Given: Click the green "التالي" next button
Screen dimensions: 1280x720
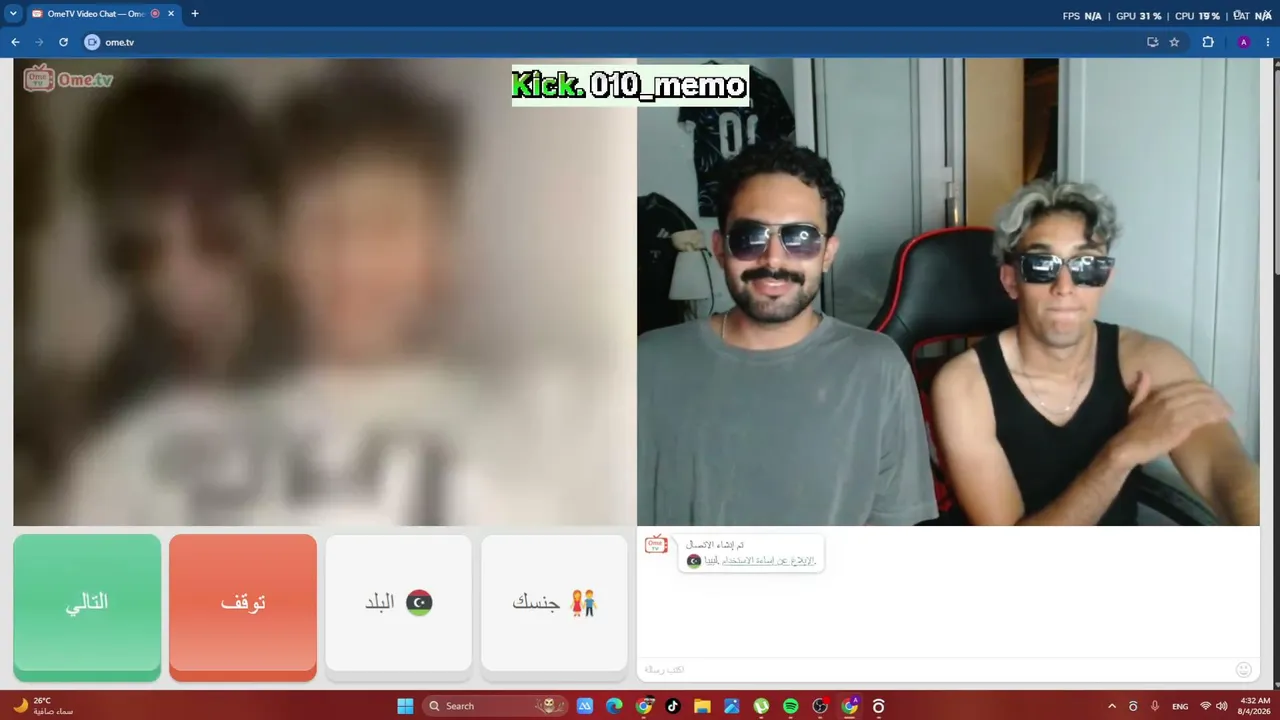Looking at the screenshot, I should [87, 607].
